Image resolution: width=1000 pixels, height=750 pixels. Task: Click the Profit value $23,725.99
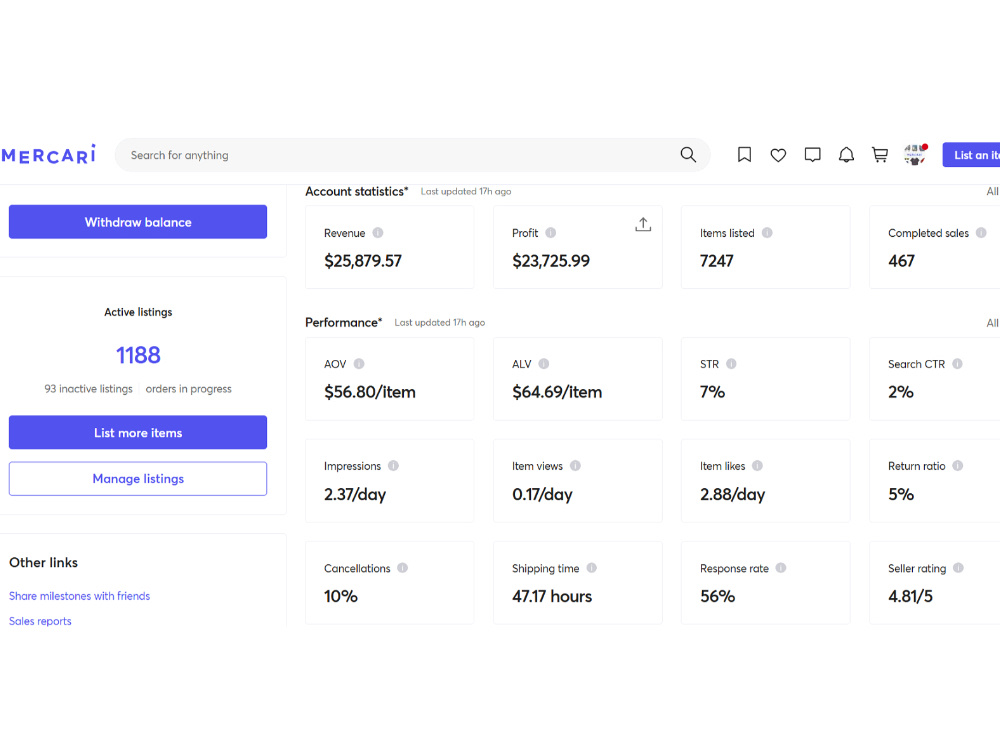(x=551, y=261)
